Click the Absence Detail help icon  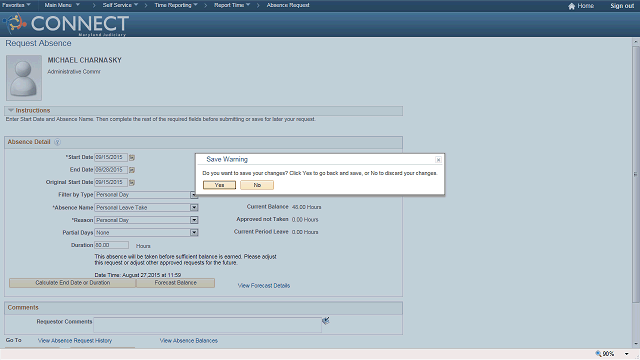57,142
